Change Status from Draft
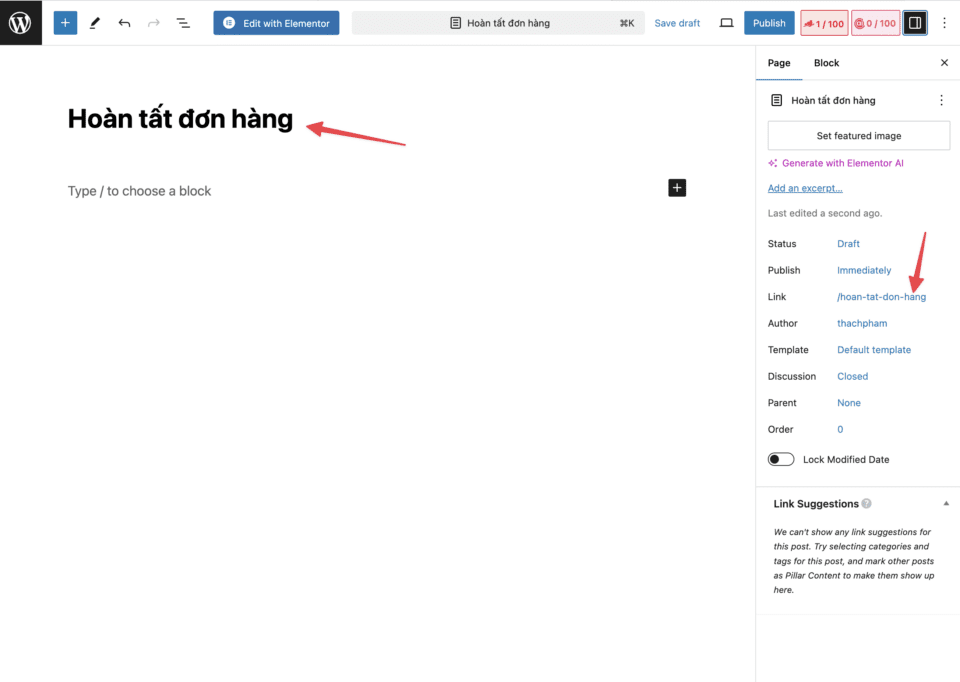 pyautogui.click(x=848, y=244)
